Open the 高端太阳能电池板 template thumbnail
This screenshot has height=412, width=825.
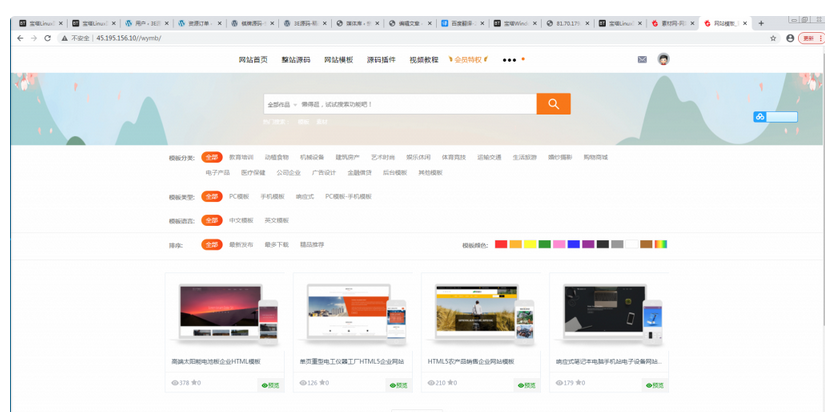pyautogui.click(x=225, y=314)
